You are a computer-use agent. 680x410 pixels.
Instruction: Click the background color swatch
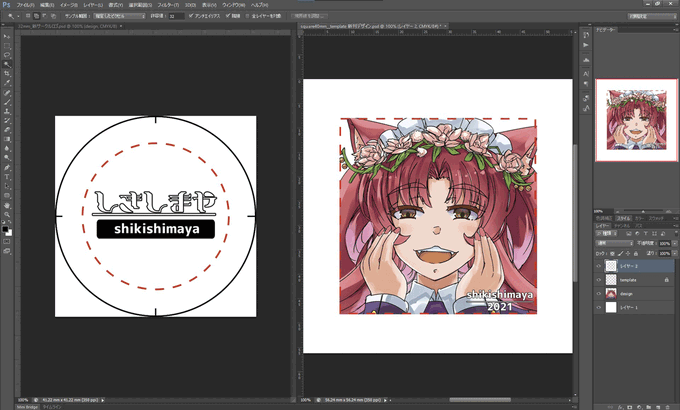pyautogui.click(x=9, y=233)
